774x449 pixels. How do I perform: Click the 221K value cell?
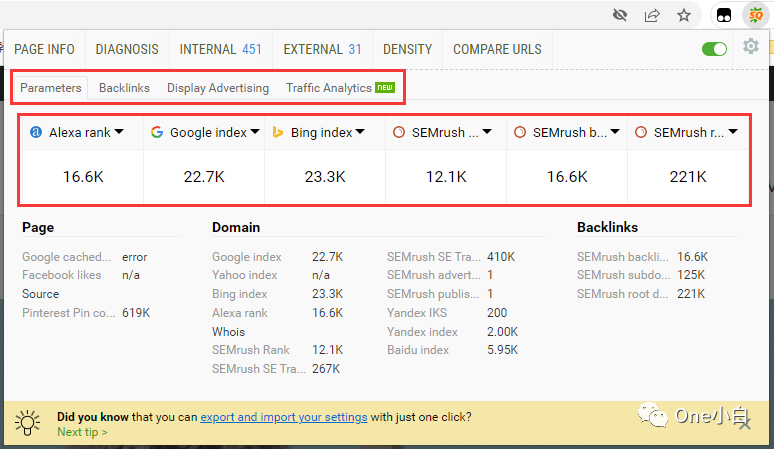688,177
